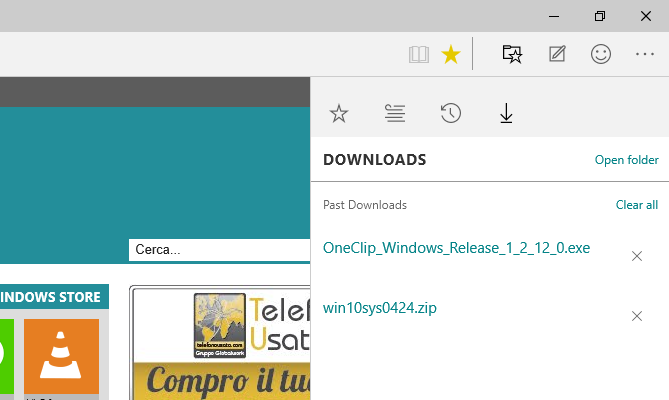Switch to Reading list tab
The width and height of the screenshot is (669, 400).
pyautogui.click(x=395, y=113)
